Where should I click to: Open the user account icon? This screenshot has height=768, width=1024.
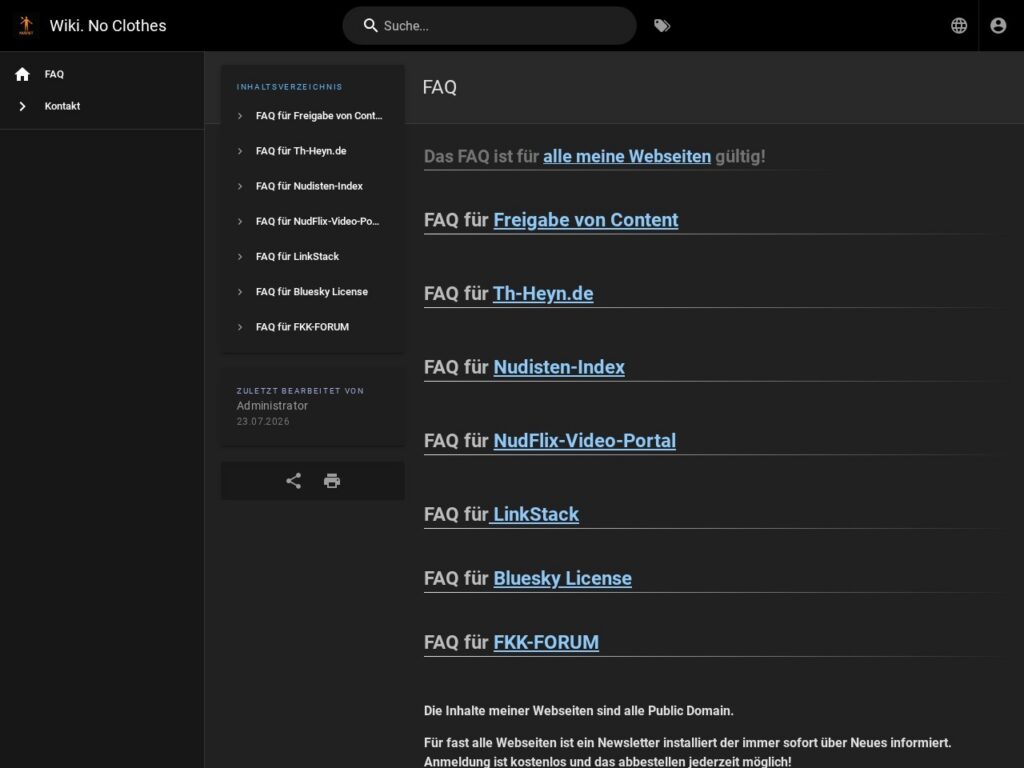tap(998, 25)
